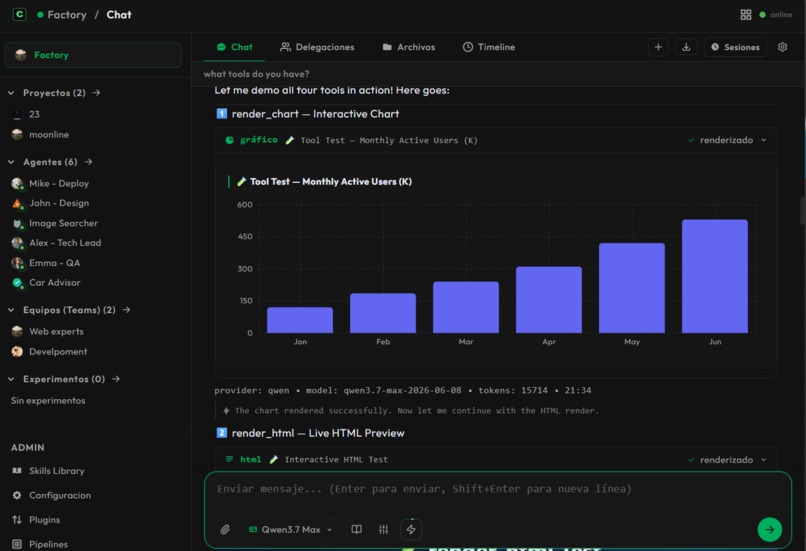Screen dimensions: 806x551
Task: Collapse the Equipos (Teams) (2) section chevron
Action: 11,310
